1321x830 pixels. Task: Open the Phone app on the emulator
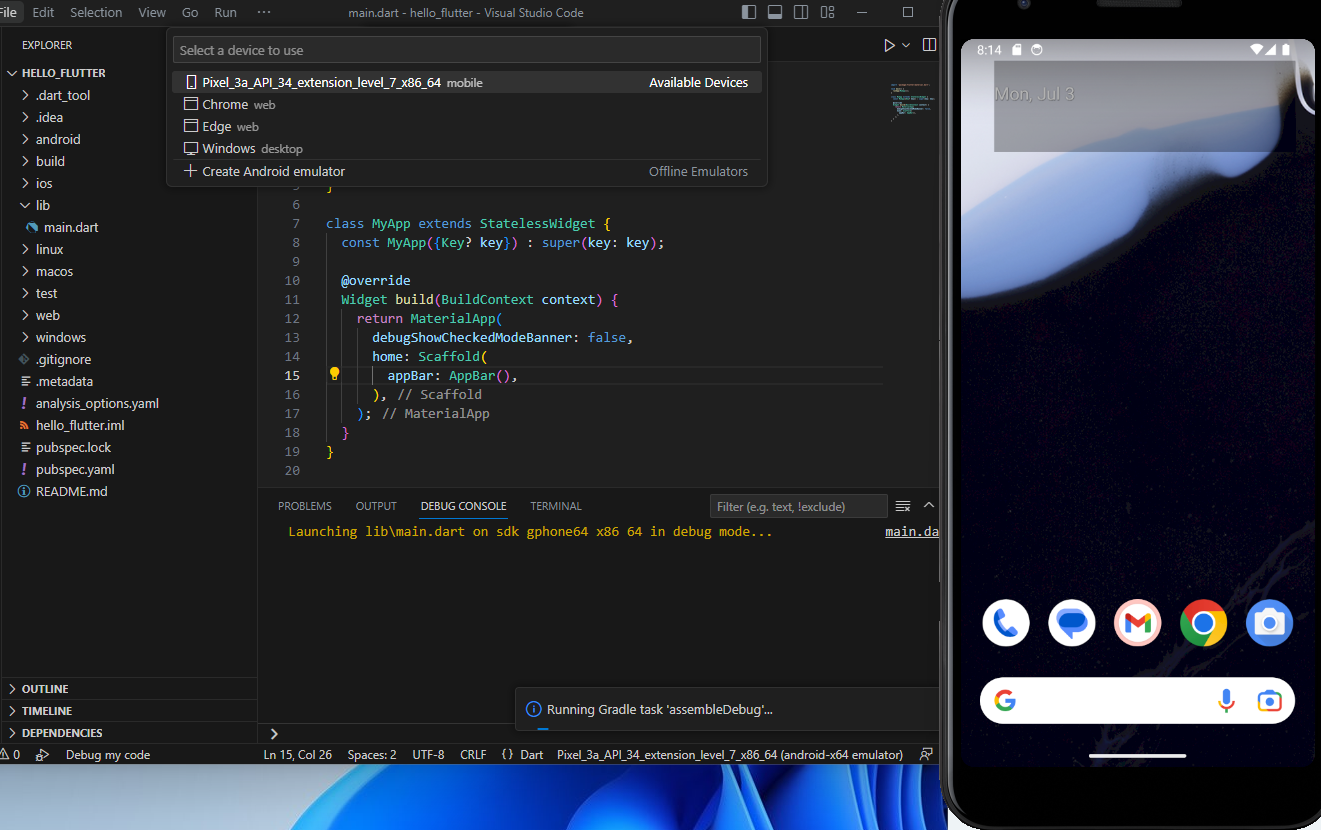coord(1006,623)
